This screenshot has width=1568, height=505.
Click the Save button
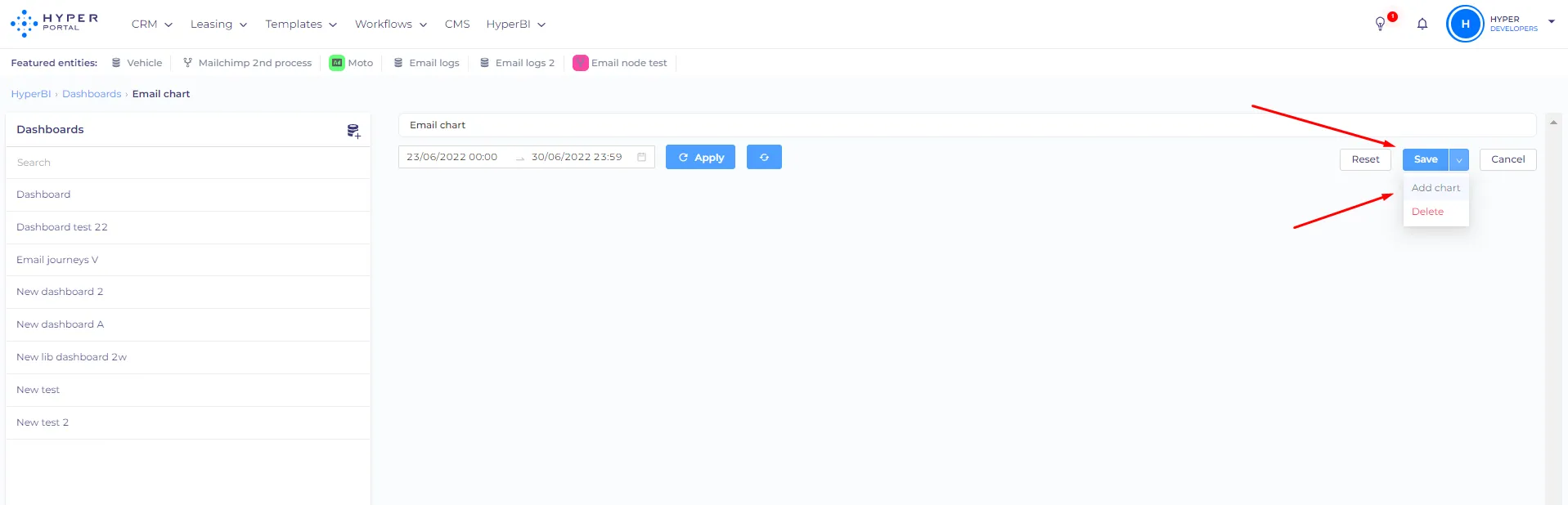click(1426, 159)
